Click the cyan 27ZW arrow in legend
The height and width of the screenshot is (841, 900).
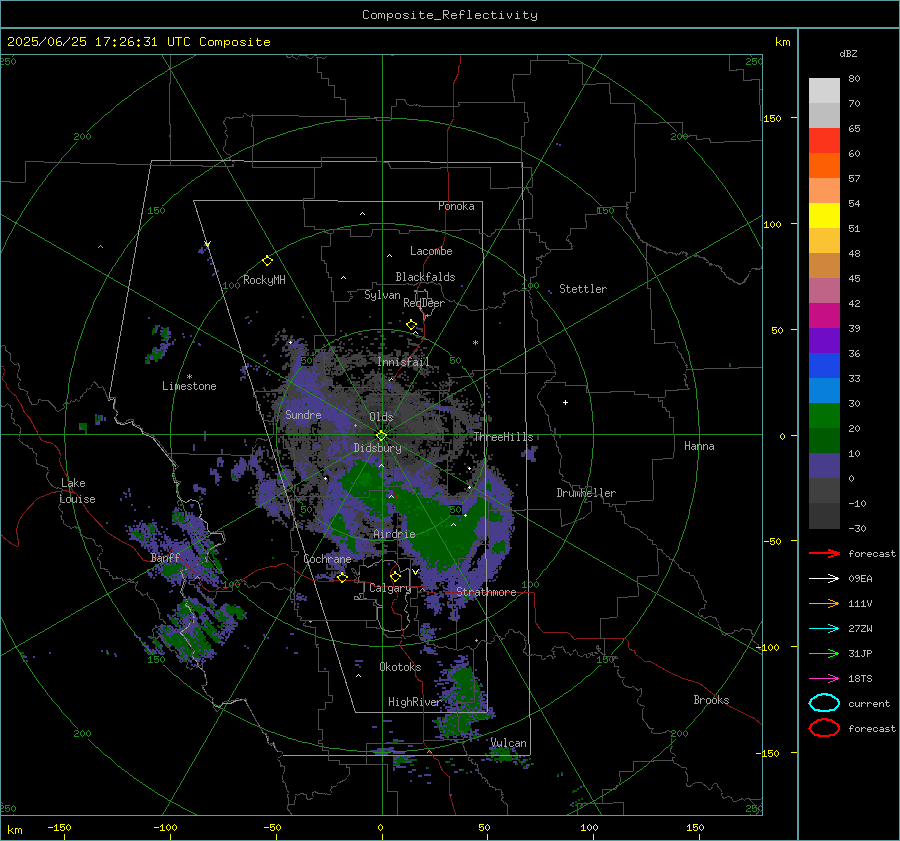tap(824, 629)
